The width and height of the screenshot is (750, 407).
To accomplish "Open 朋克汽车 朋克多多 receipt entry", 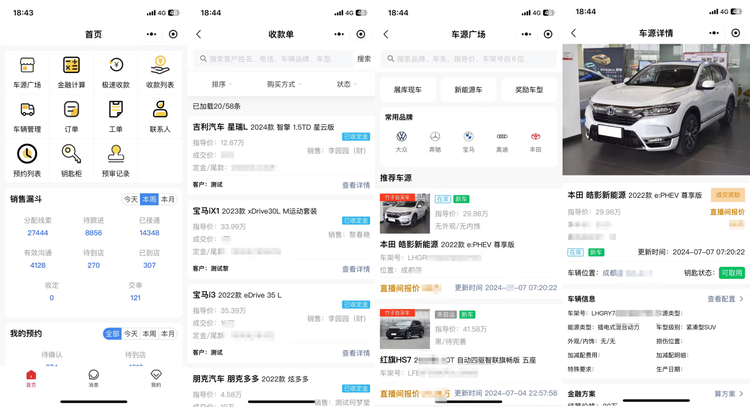I will tap(281, 387).
